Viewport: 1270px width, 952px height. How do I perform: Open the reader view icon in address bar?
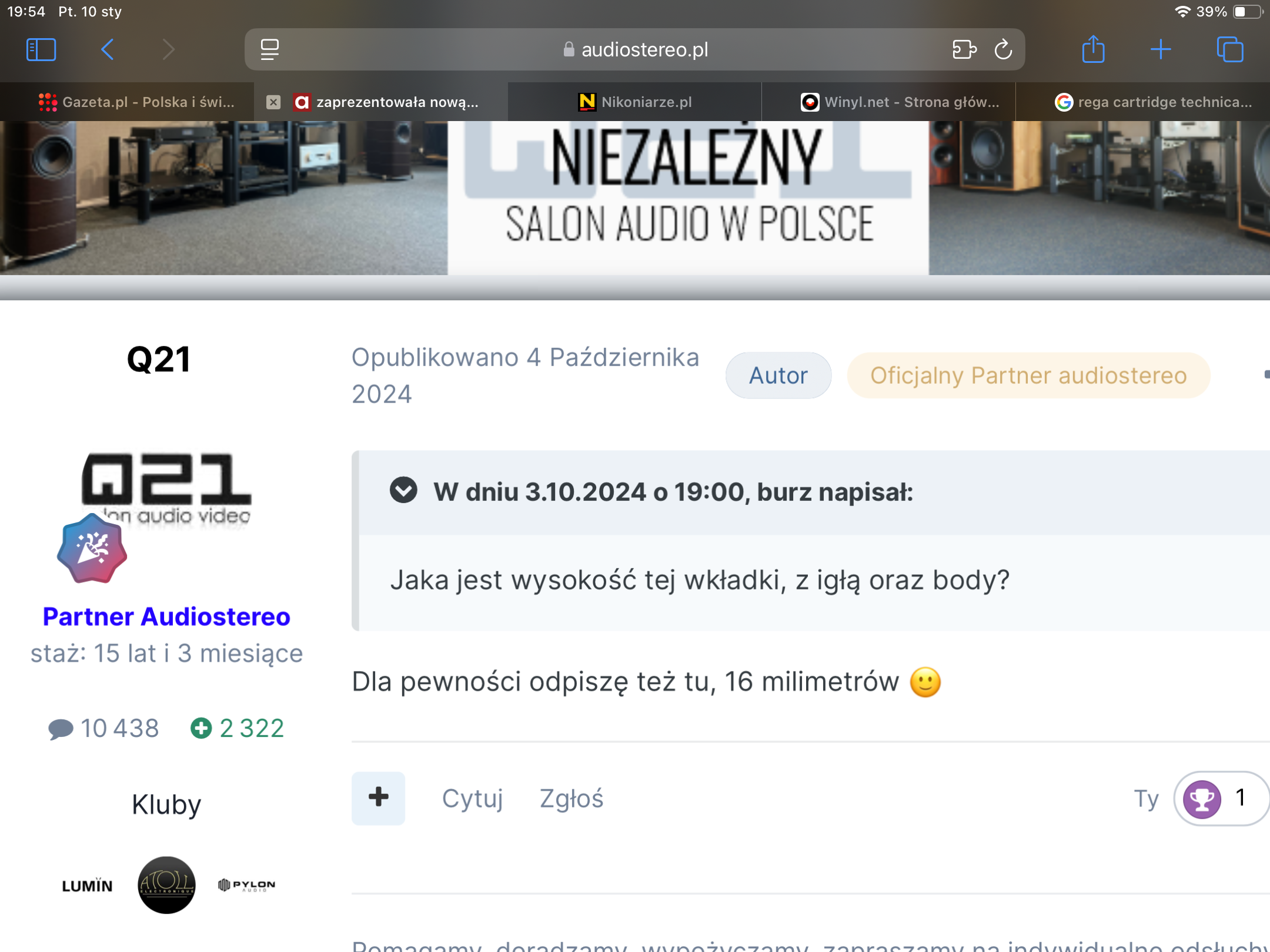(270, 49)
